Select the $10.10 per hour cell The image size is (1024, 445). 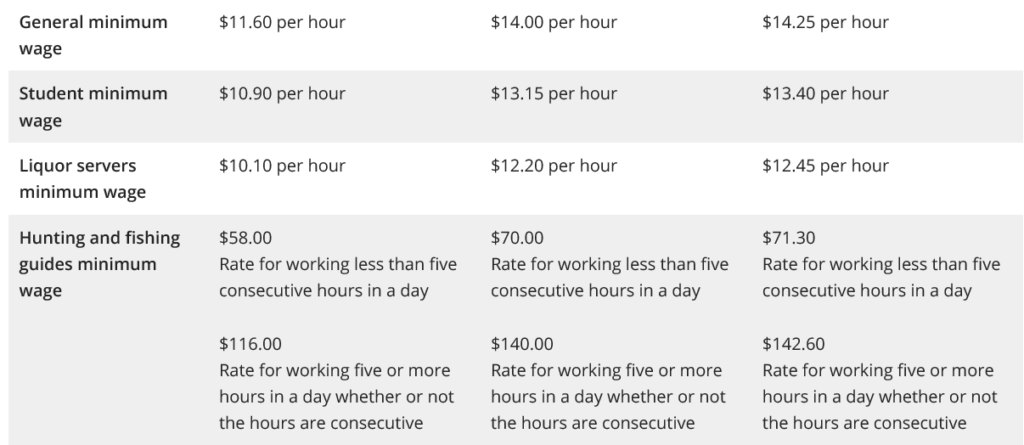(282, 165)
